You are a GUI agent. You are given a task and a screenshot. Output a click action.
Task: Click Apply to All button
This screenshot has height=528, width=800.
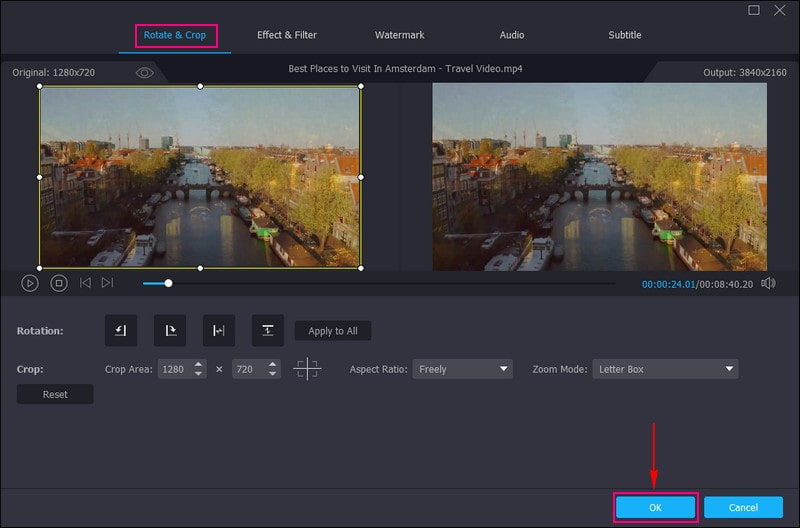[333, 331]
